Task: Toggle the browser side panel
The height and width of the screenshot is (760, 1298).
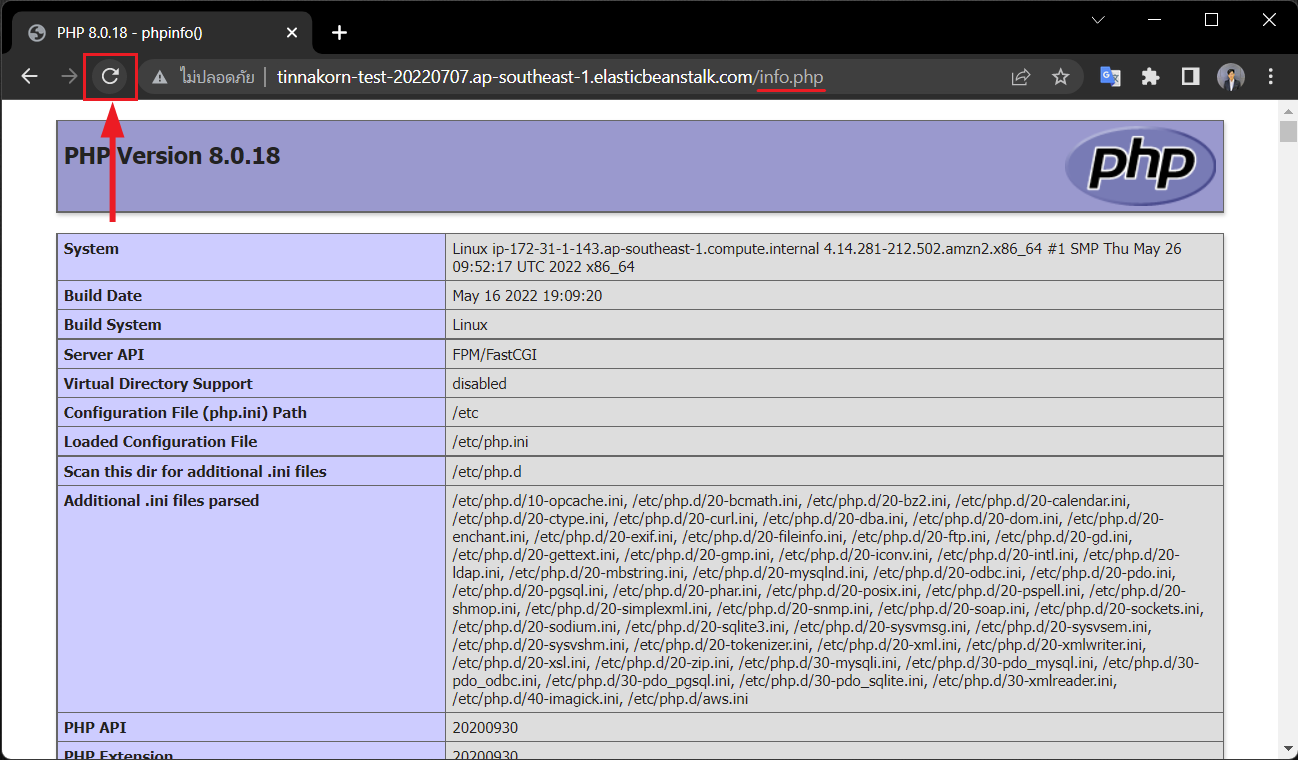Action: [x=1190, y=77]
